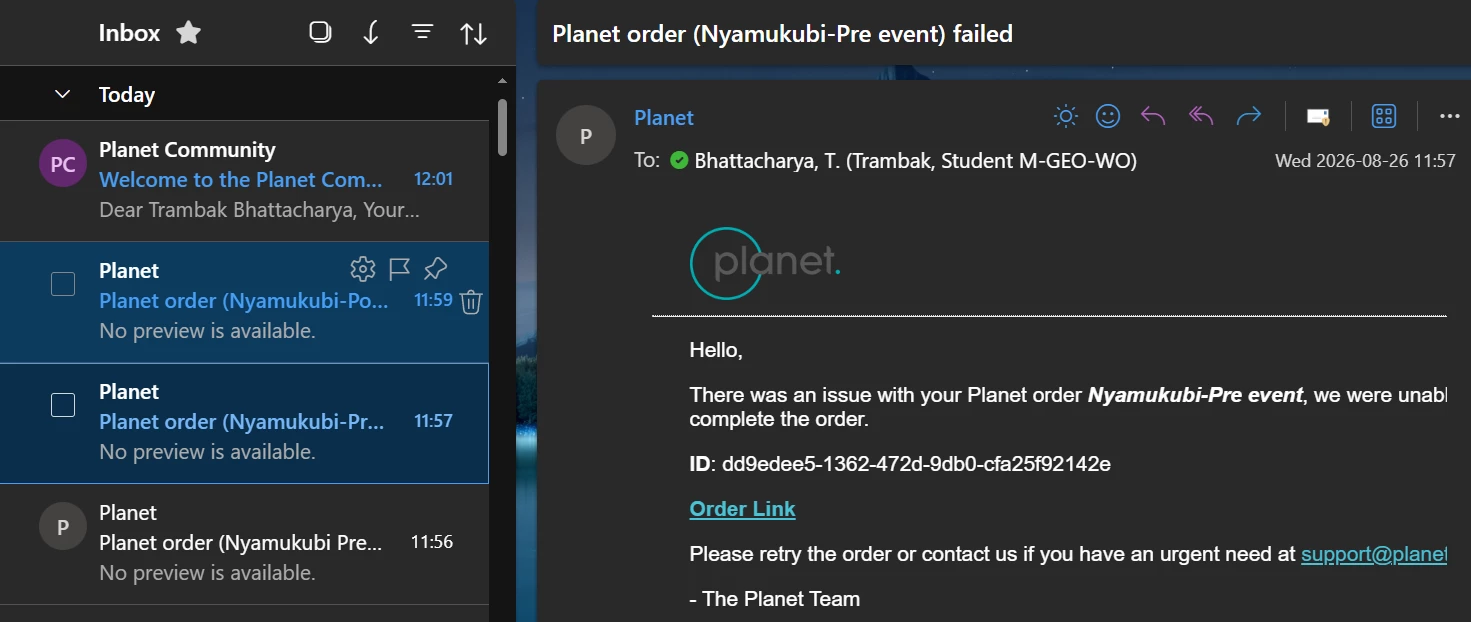Switch reading pane to light background
This screenshot has height=622, width=1471.
click(x=1066, y=117)
